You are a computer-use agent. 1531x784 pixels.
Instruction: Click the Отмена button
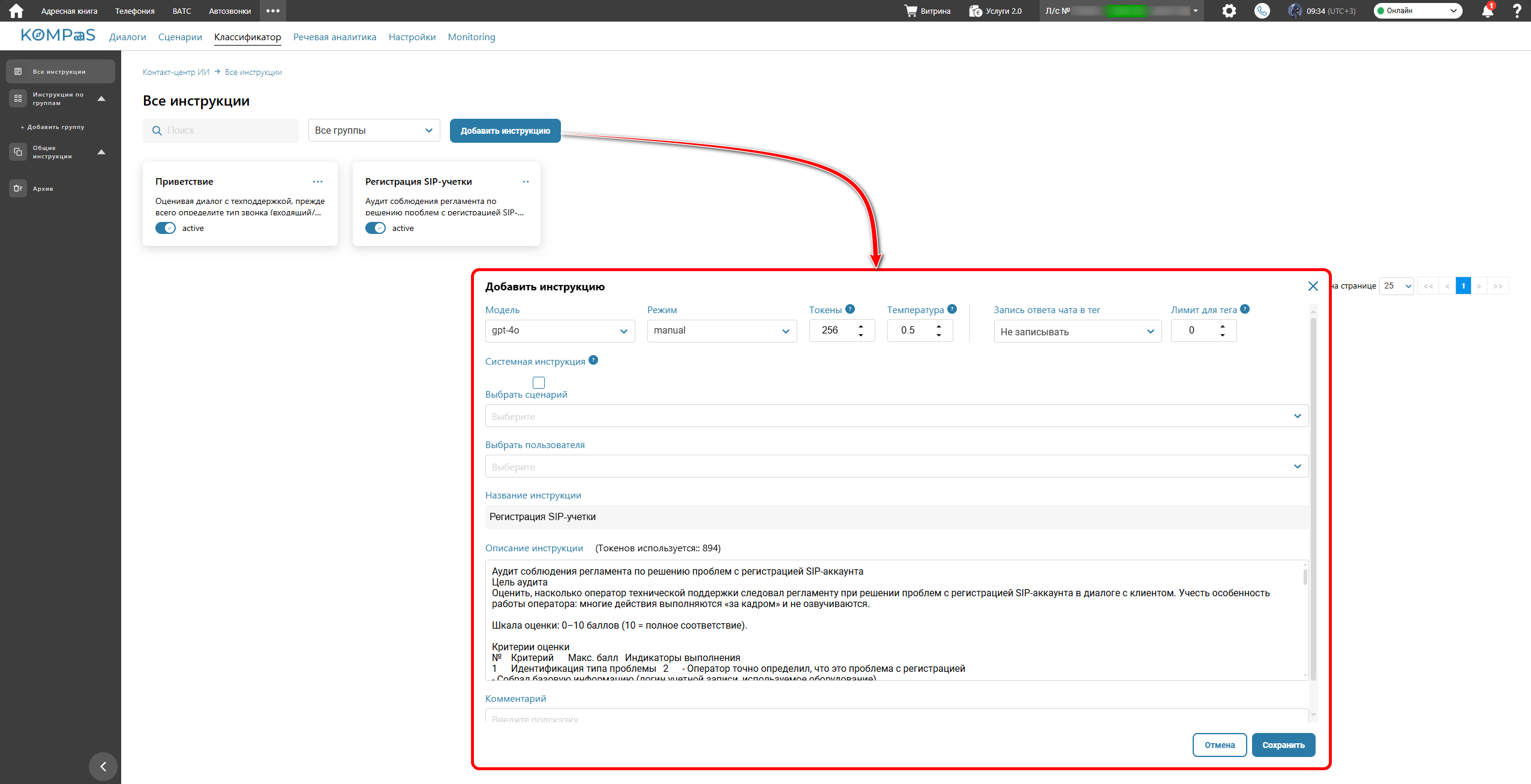[x=1219, y=745]
